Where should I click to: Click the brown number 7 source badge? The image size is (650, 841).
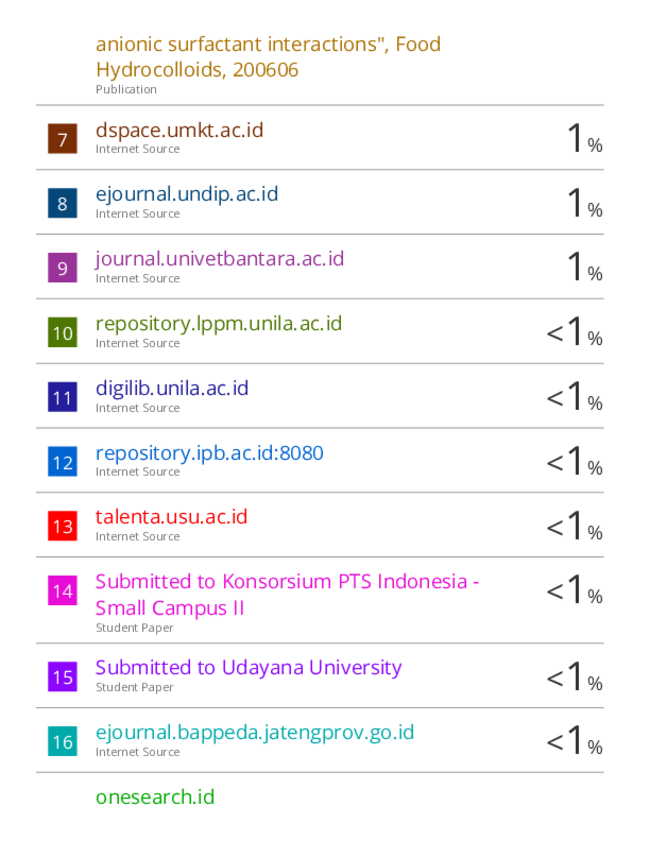(x=62, y=139)
